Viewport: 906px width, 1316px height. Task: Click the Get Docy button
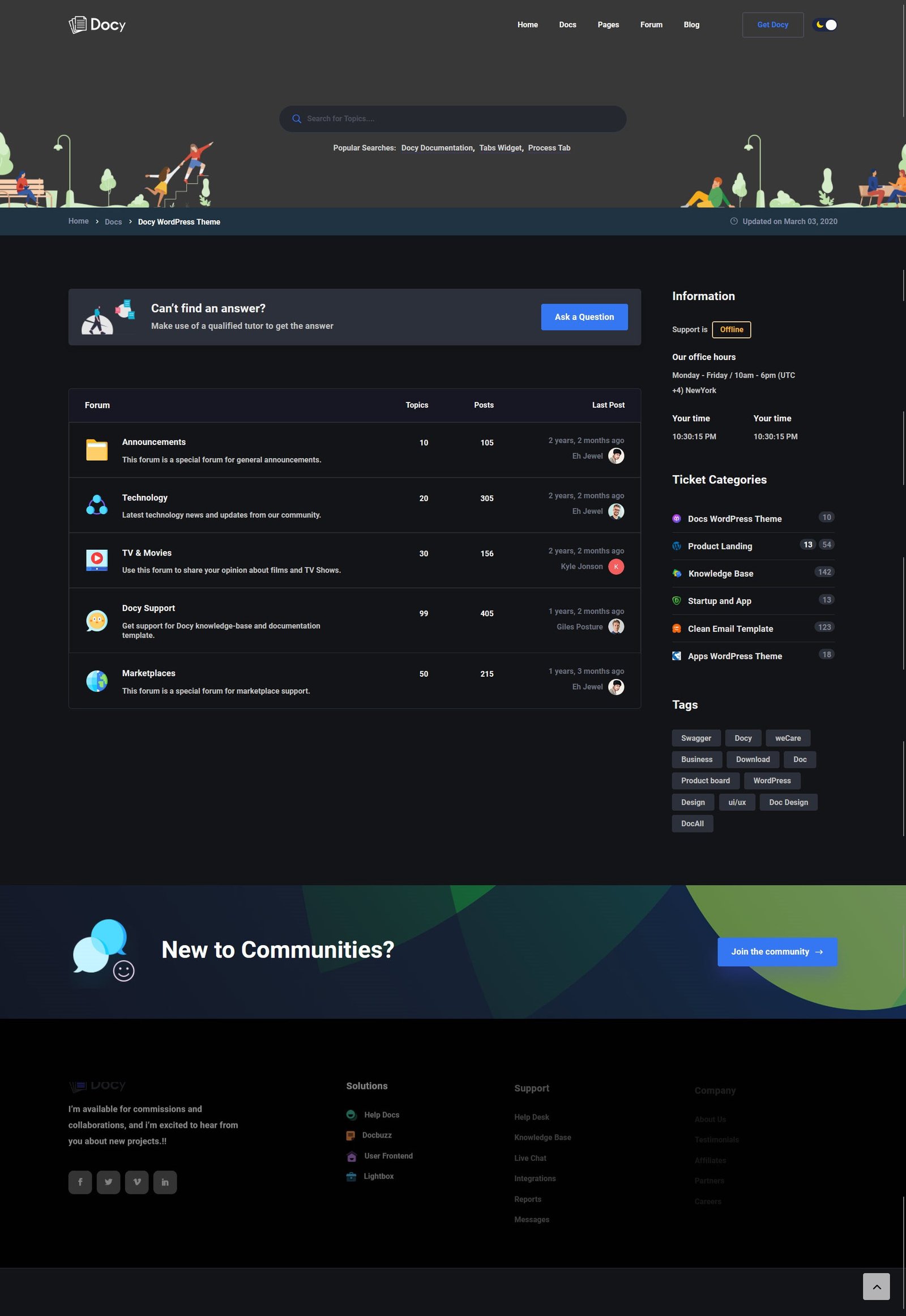click(x=772, y=25)
